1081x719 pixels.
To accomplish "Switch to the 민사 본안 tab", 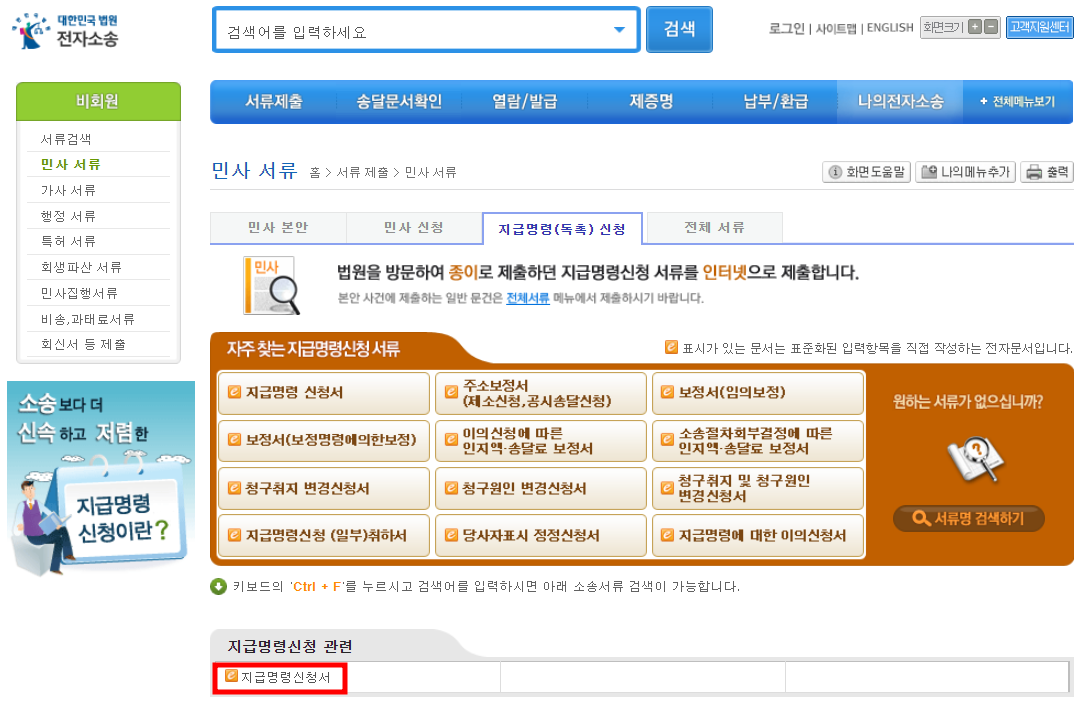I will click(277, 228).
